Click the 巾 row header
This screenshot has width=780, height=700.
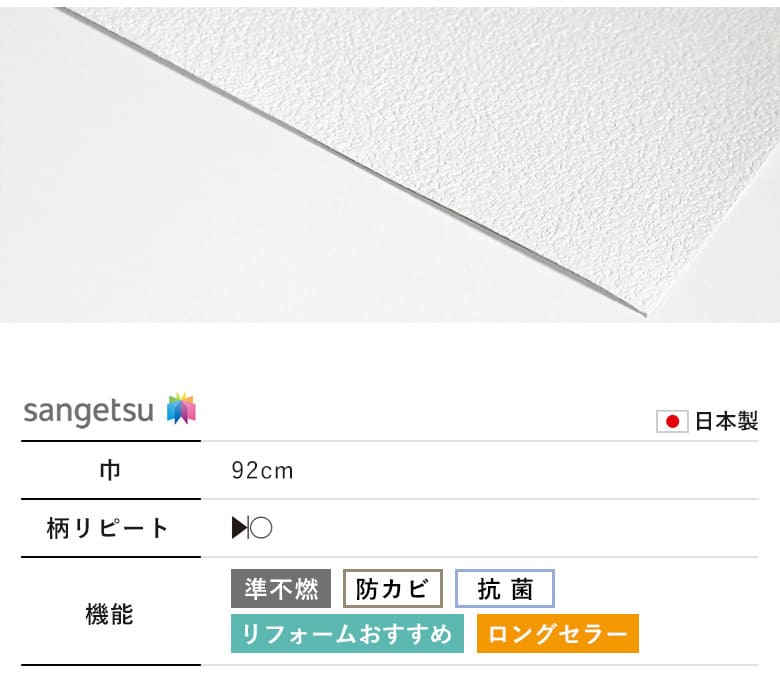coord(110,470)
